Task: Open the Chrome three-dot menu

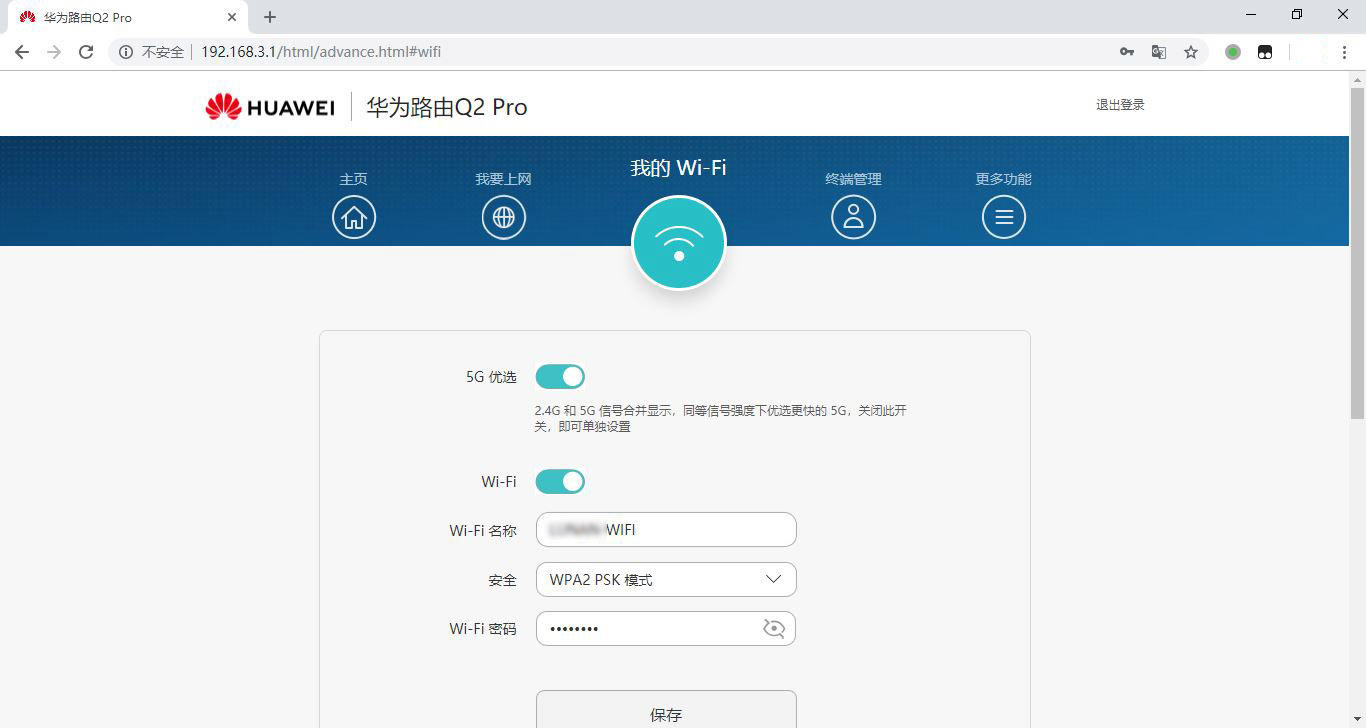Action: [x=1344, y=52]
